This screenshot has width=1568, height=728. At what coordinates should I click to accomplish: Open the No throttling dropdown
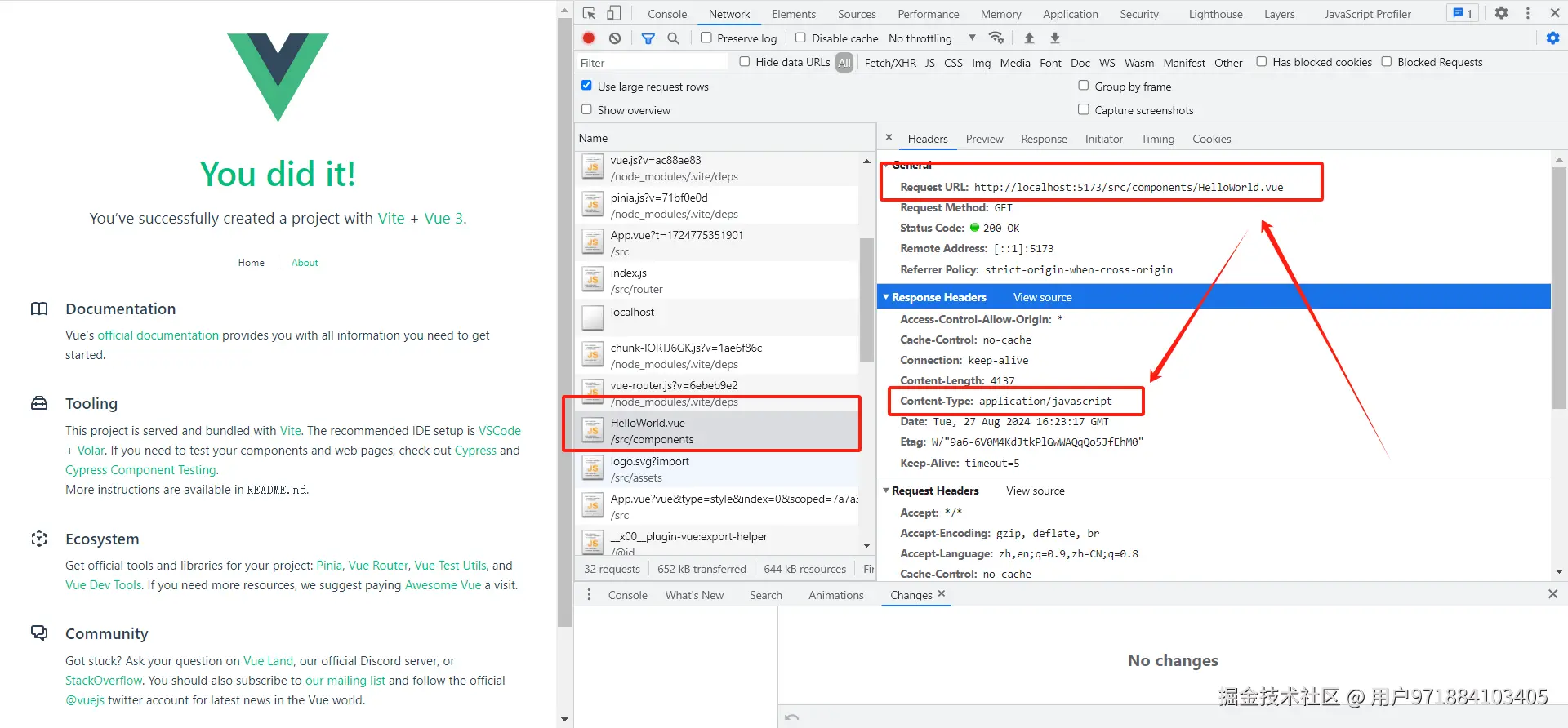[933, 38]
